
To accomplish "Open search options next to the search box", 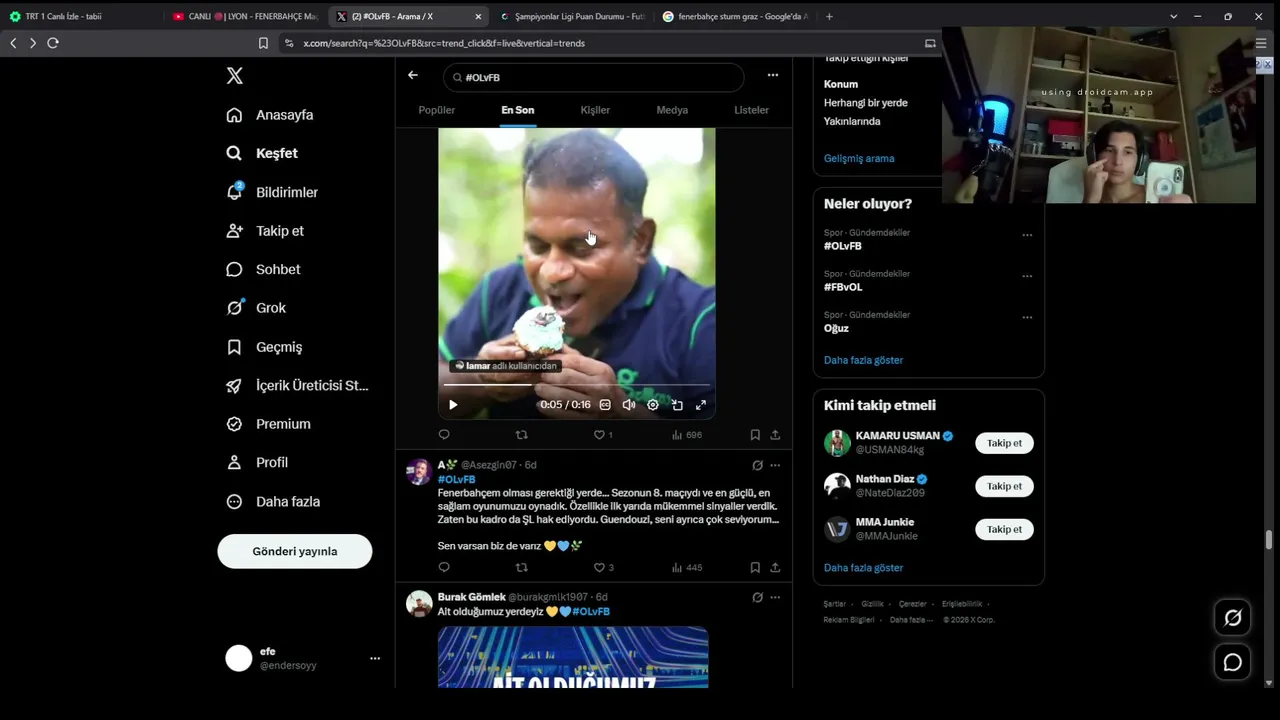I will (x=772, y=75).
